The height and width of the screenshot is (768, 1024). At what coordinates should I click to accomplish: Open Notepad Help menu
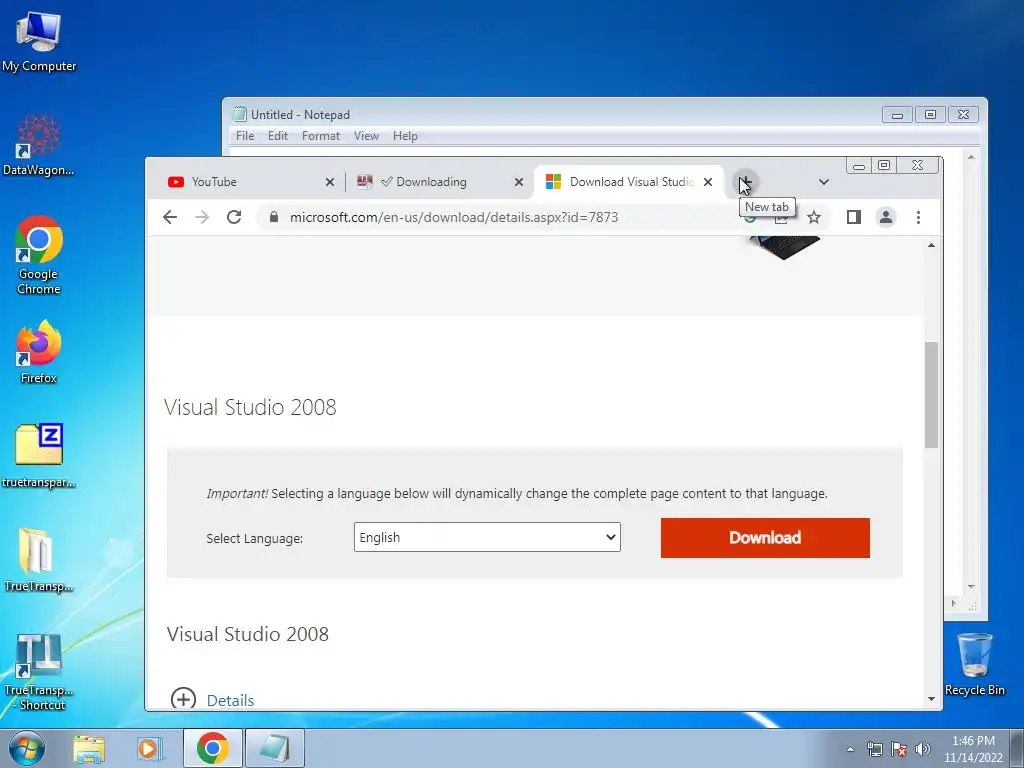(x=405, y=136)
